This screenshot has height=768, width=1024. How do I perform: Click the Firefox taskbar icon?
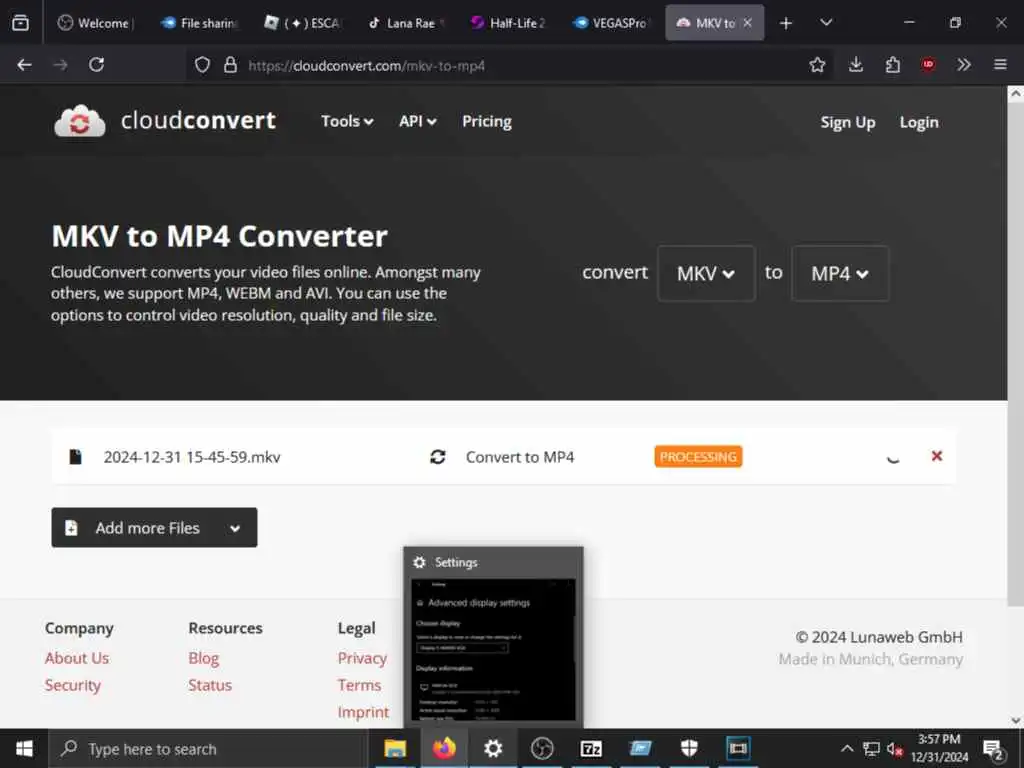(444, 748)
